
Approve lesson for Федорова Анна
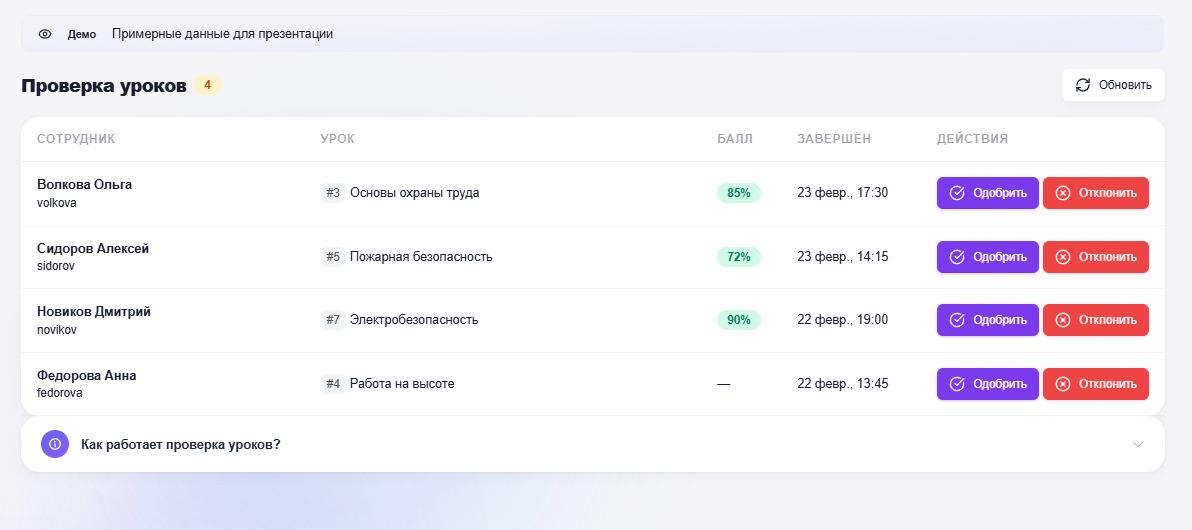click(x=988, y=384)
